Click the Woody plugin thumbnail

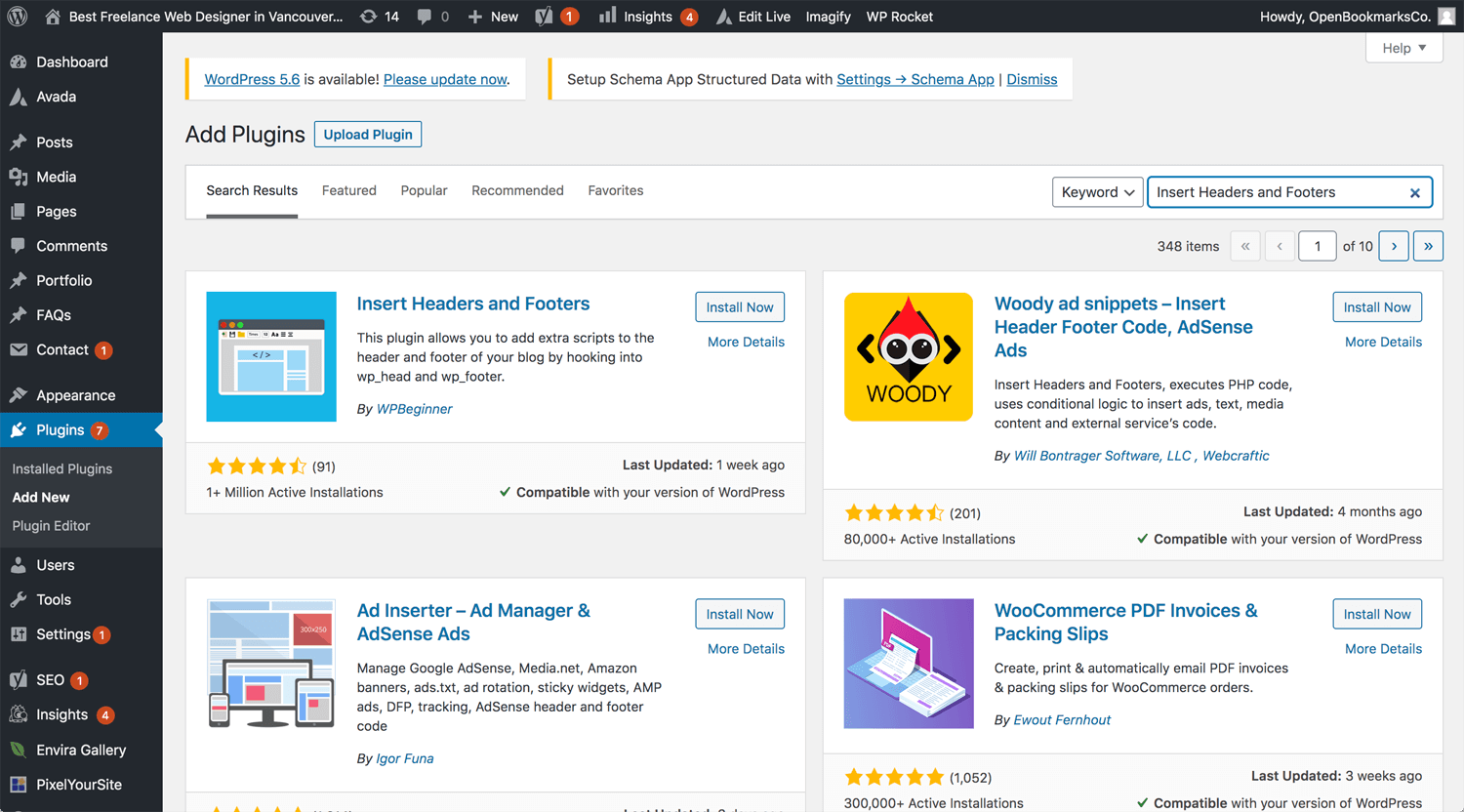[909, 357]
